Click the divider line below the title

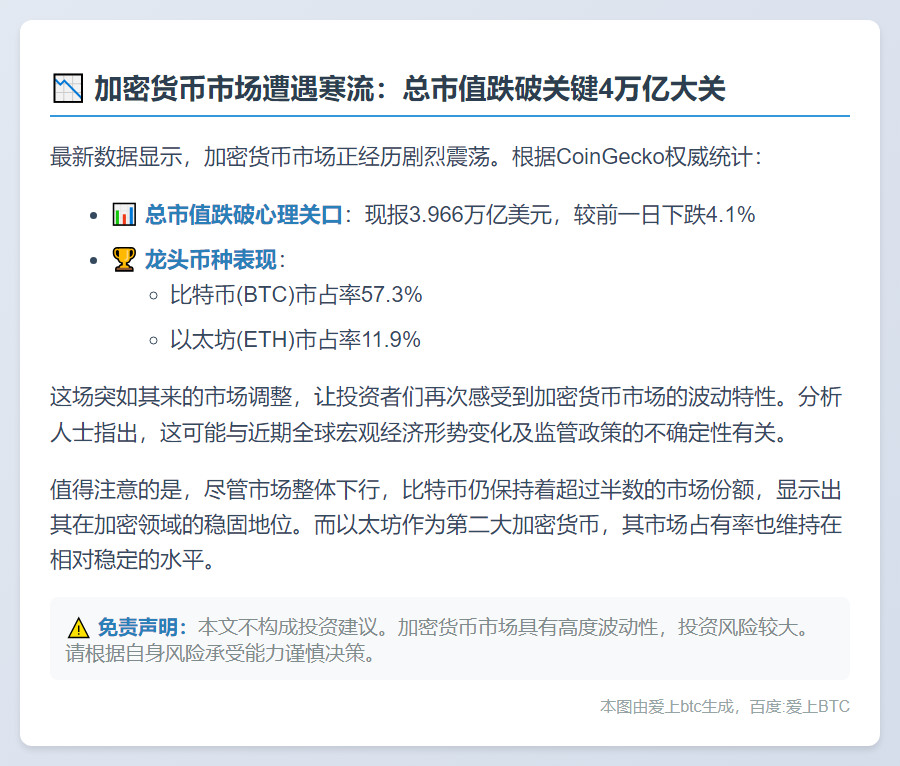450,117
